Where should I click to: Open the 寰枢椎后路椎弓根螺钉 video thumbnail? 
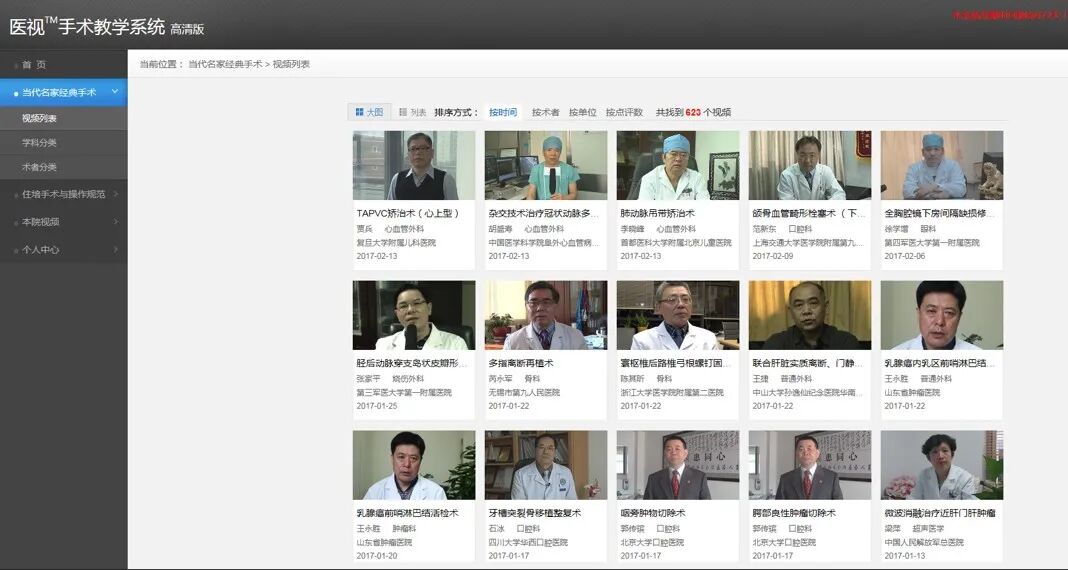[x=678, y=315]
